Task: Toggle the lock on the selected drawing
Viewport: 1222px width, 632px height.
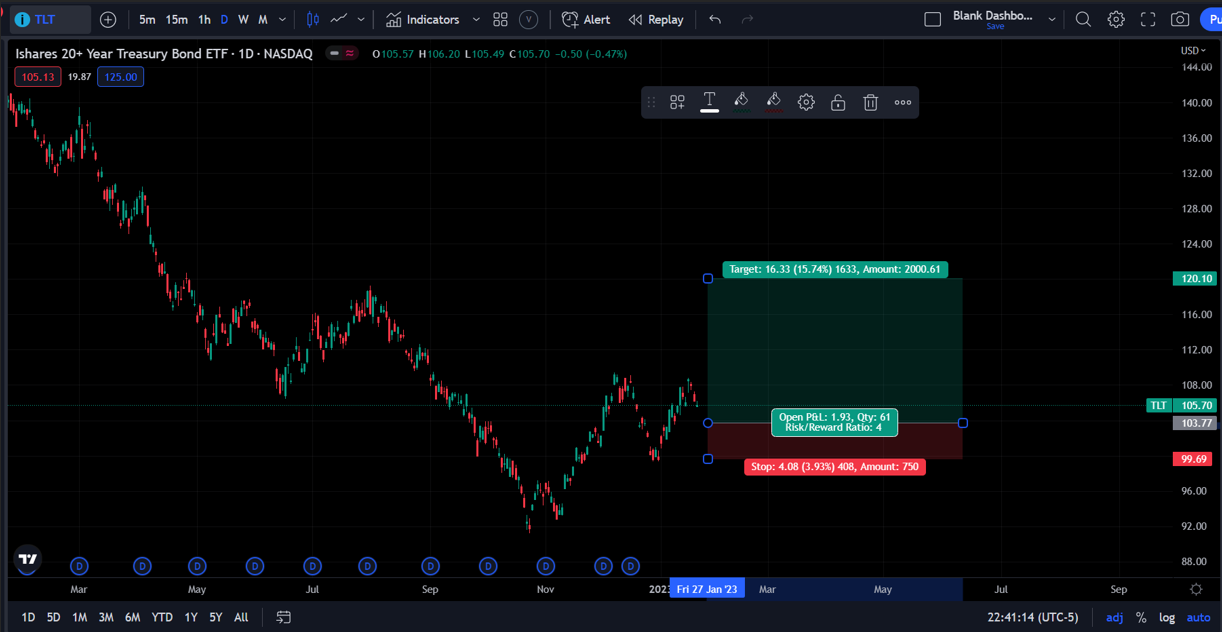Action: 838,102
